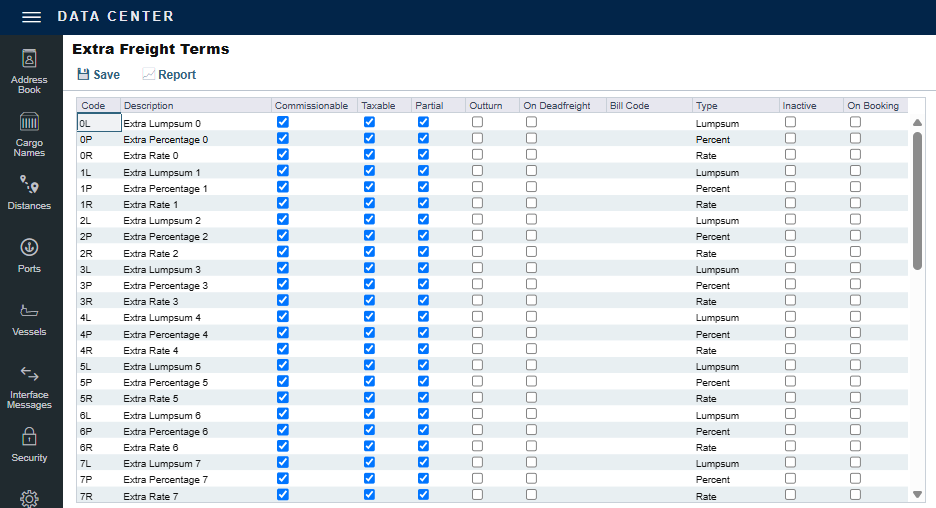Screen dimensions: 936x508
Task: Click the Bill Code column header
Action: click(x=649, y=106)
